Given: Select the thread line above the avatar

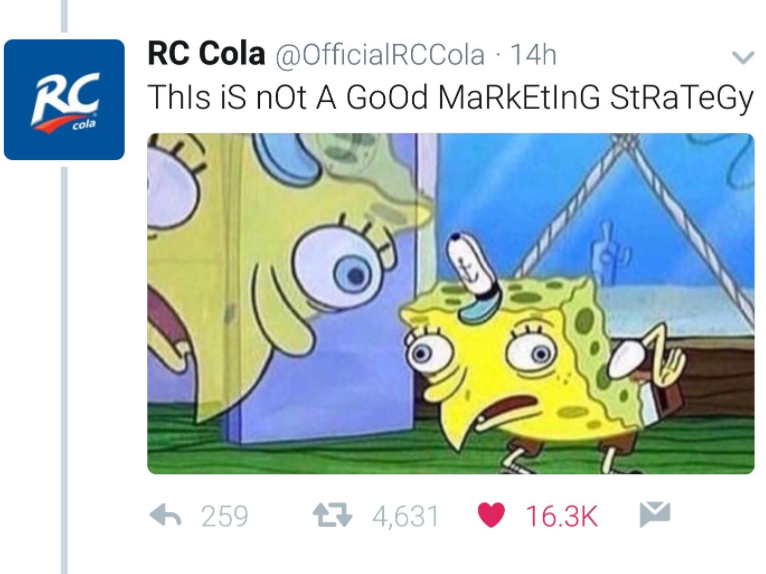Looking at the screenshot, I should point(64,17).
